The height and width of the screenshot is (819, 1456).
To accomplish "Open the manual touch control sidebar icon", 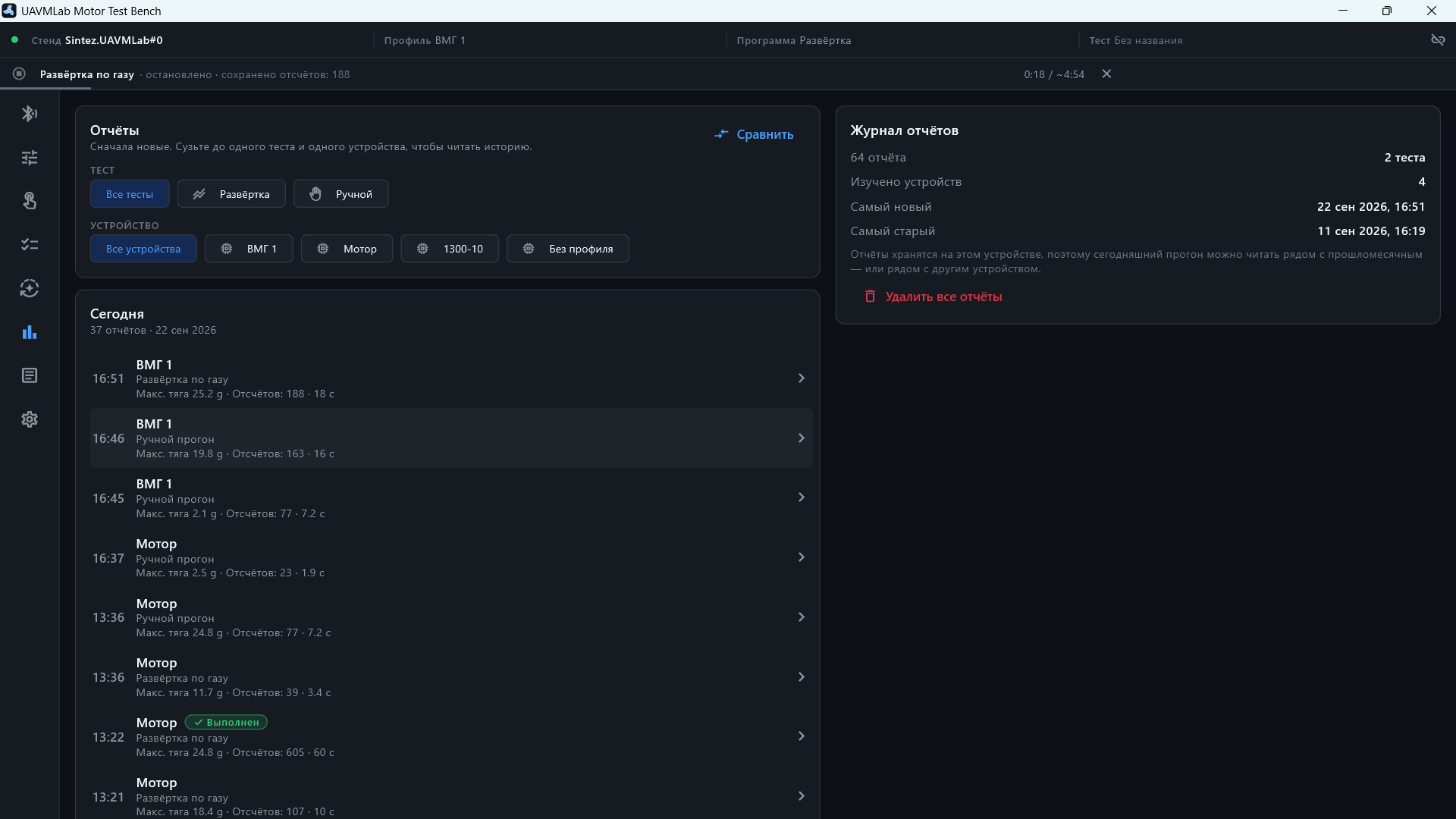I will [x=30, y=201].
